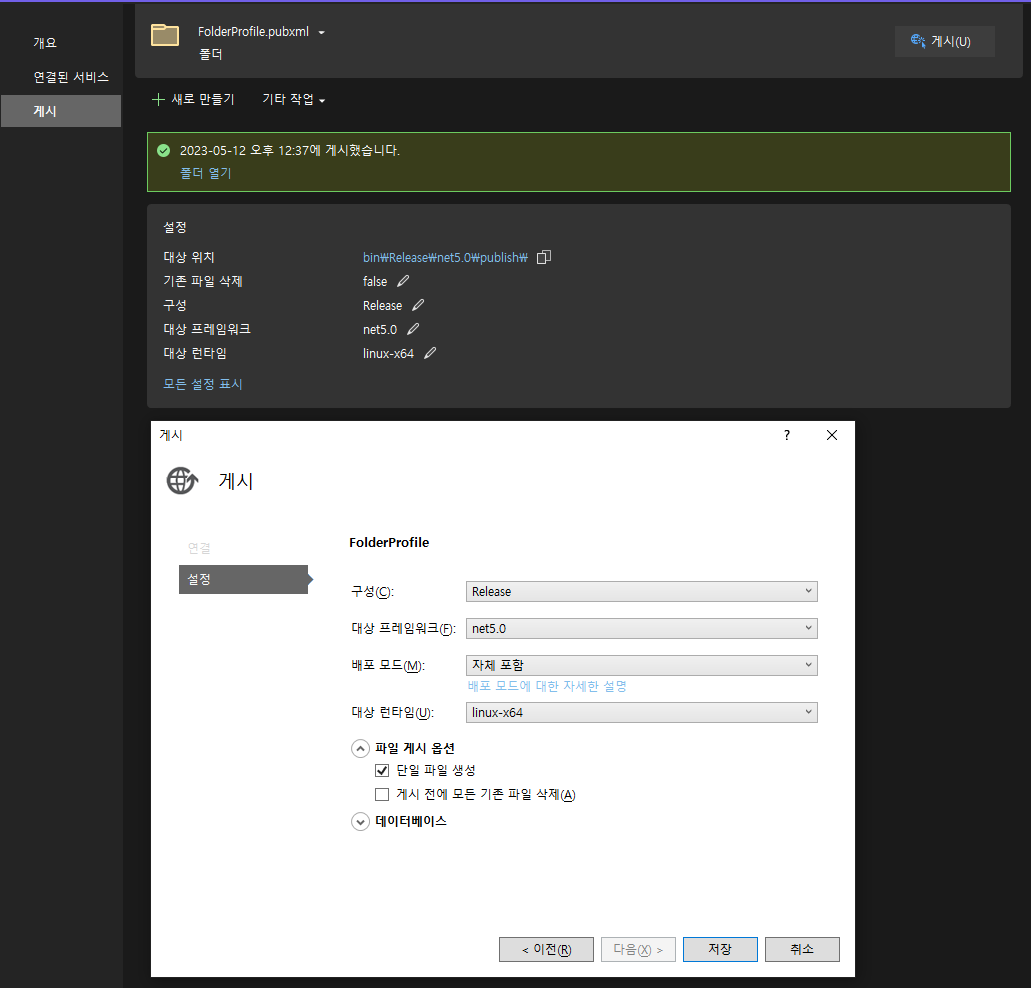Click the 'linux-x64' value in settings summary

coord(388,354)
